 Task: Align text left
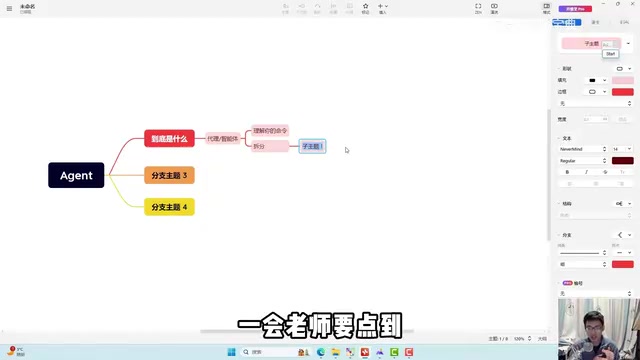[x=570, y=184]
